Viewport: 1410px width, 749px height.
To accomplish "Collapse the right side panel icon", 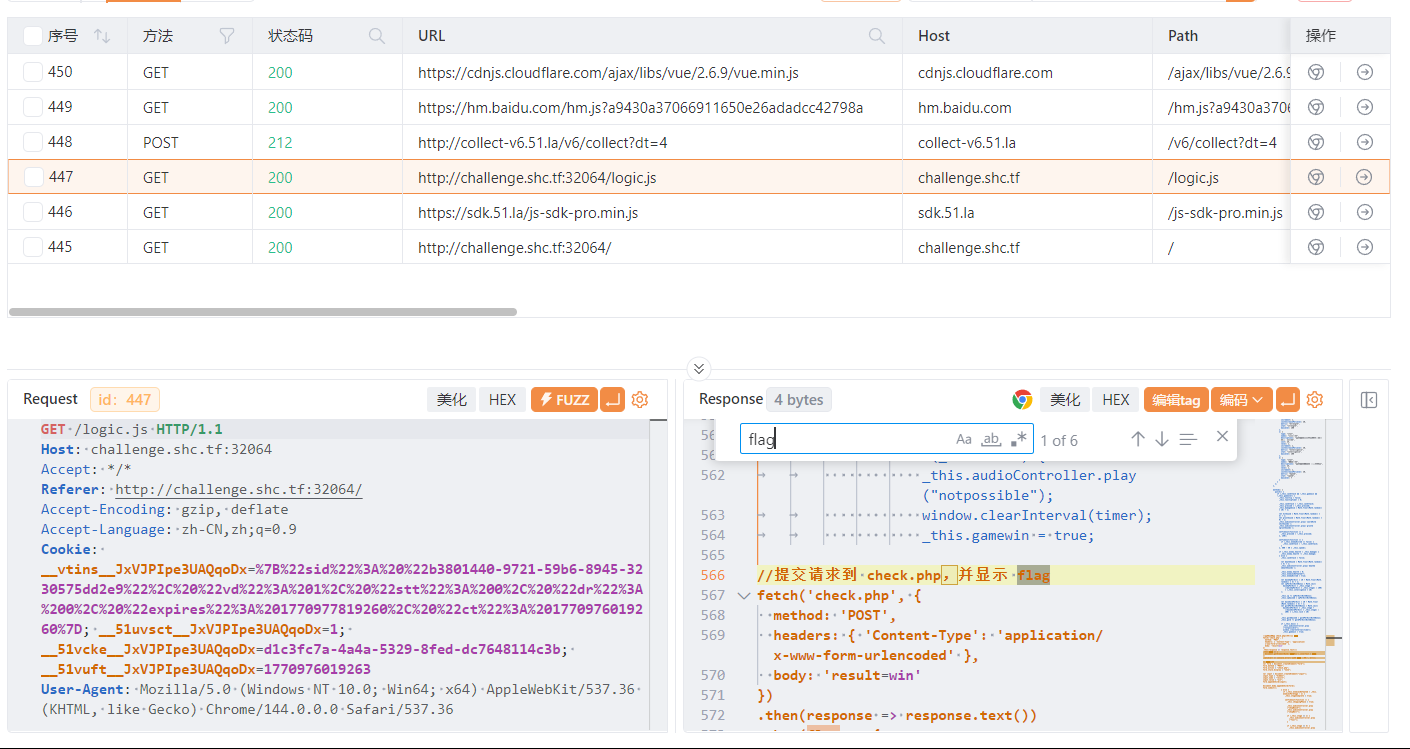I will (x=1369, y=400).
